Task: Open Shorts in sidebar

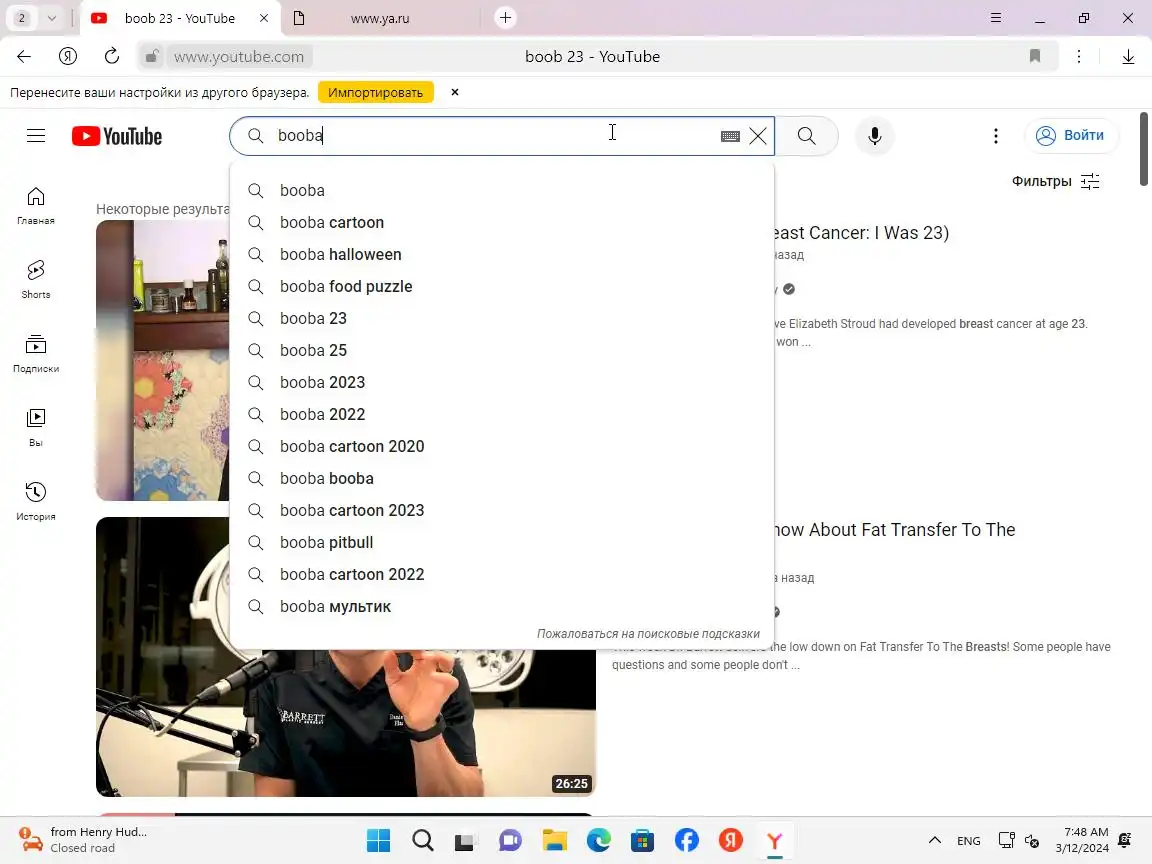Action: pos(36,279)
